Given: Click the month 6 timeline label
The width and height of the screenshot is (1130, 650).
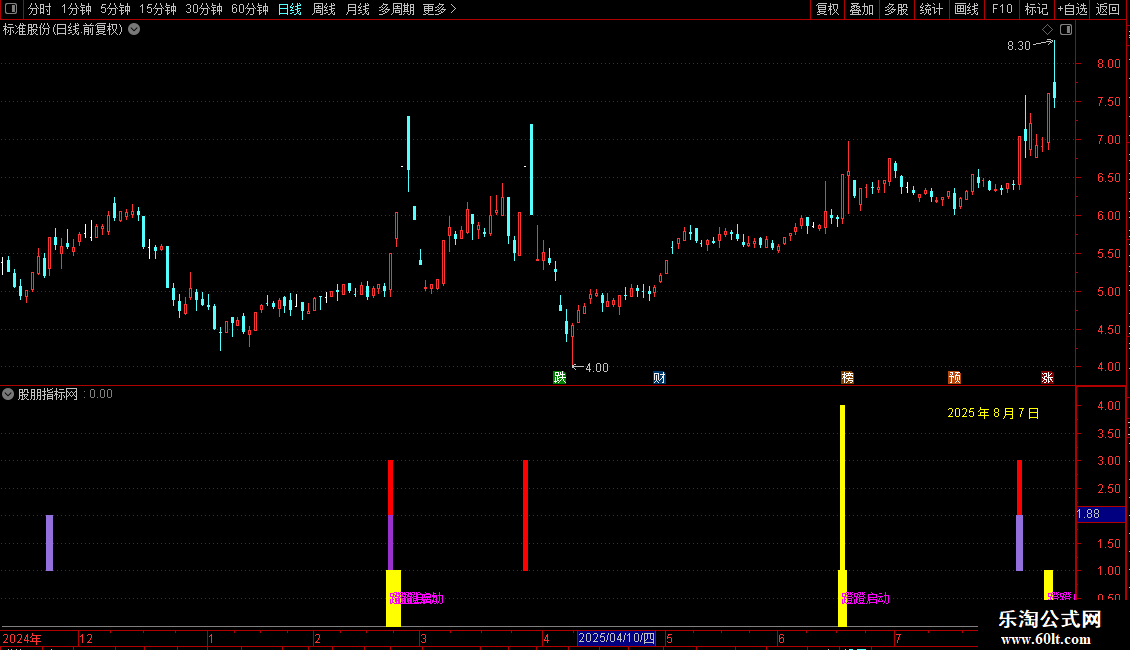Looking at the screenshot, I should tap(781, 638).
